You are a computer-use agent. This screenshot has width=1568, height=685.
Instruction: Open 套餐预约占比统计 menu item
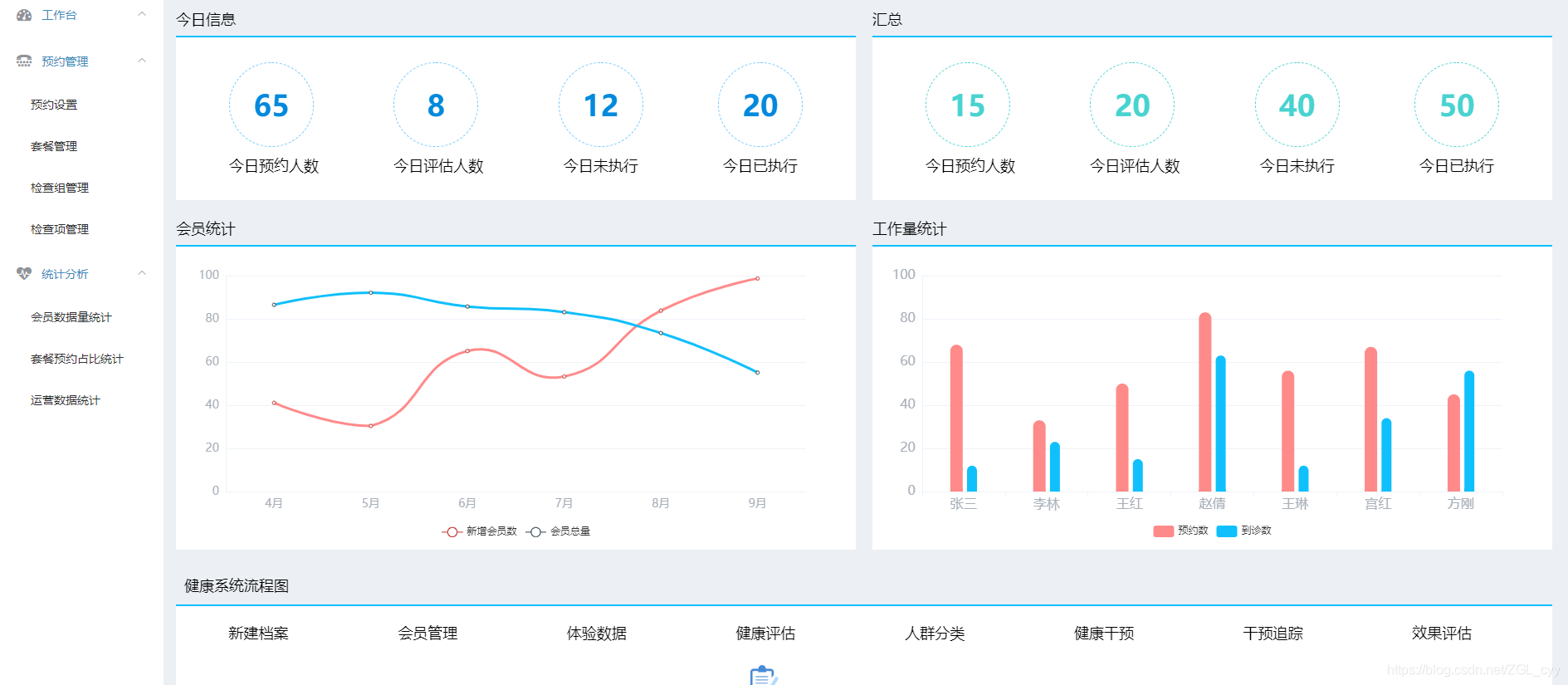(x=77, y=359)
